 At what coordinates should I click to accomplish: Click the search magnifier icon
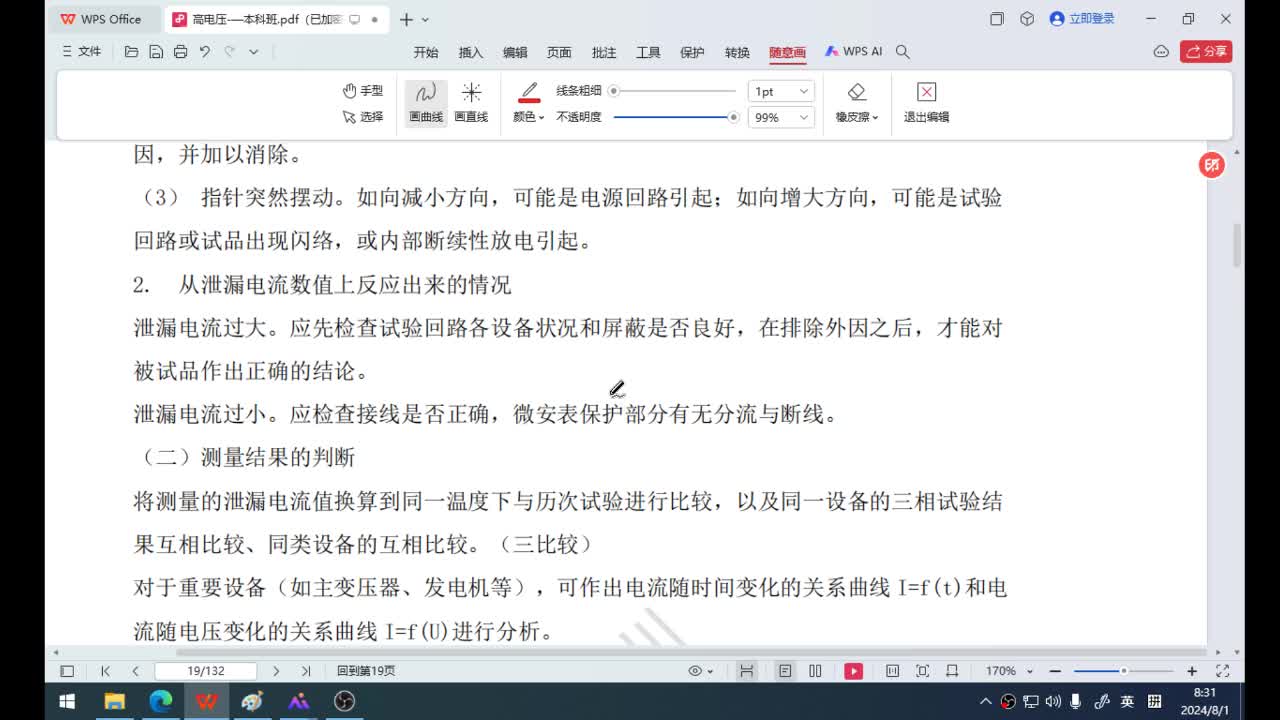pyautogui.click(x=903, y=51)
